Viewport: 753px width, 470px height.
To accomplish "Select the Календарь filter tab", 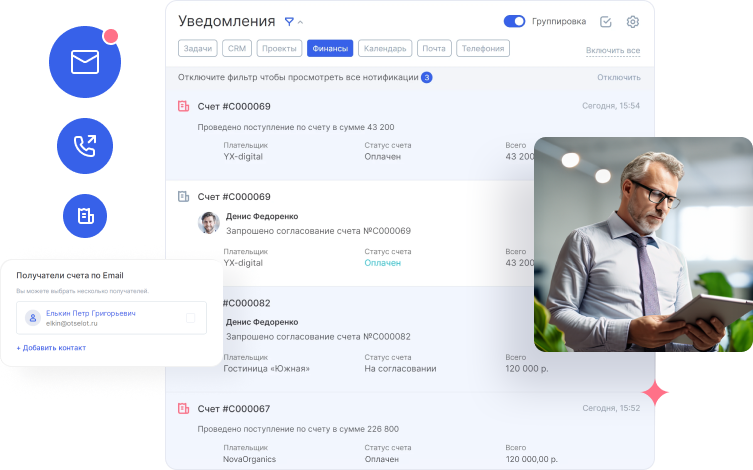I will pyautogui.click(x=385, y=48).
